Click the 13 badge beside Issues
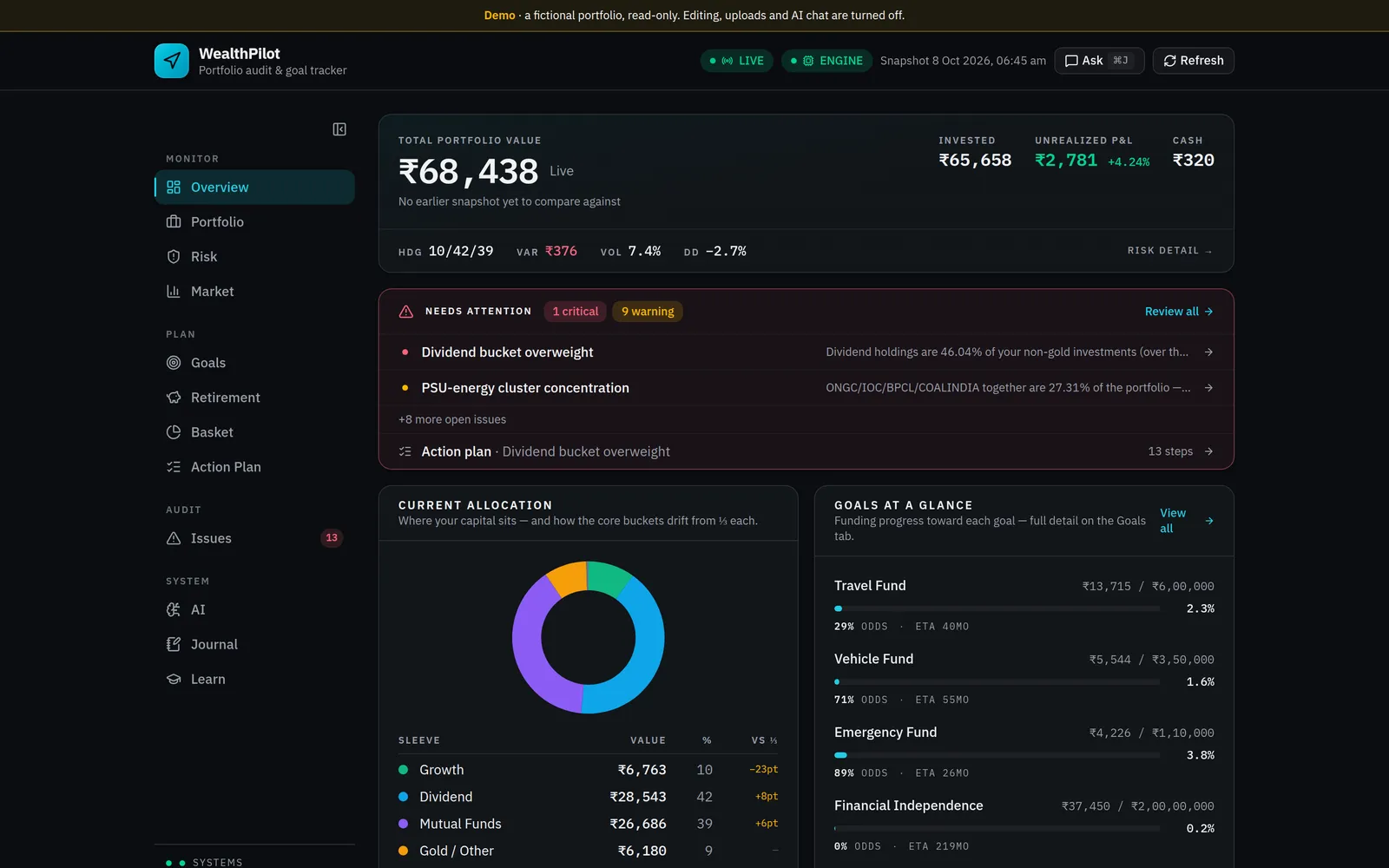This screenshot has width=1389, height=868. tap(332, 538)
